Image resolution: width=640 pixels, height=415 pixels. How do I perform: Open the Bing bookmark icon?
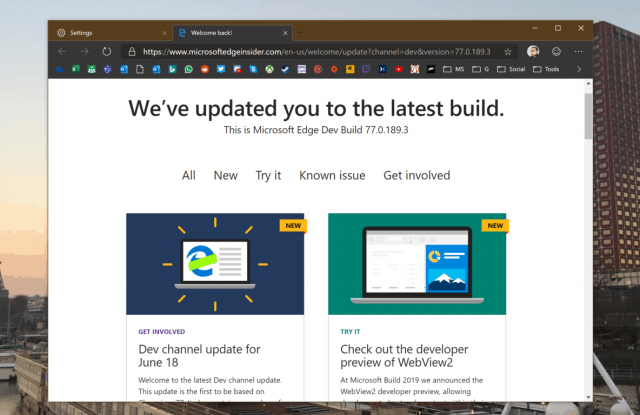point(172,69)
